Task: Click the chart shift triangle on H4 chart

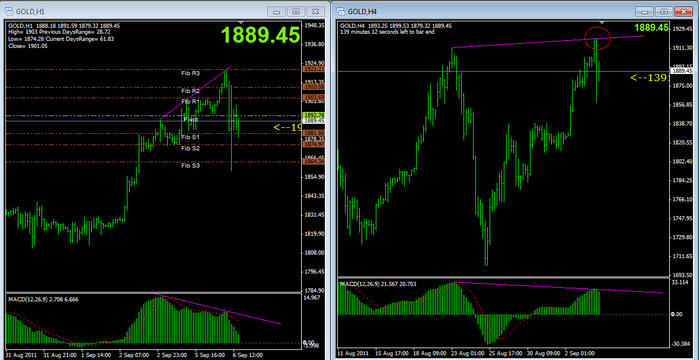Action: (x=602, y=21)
